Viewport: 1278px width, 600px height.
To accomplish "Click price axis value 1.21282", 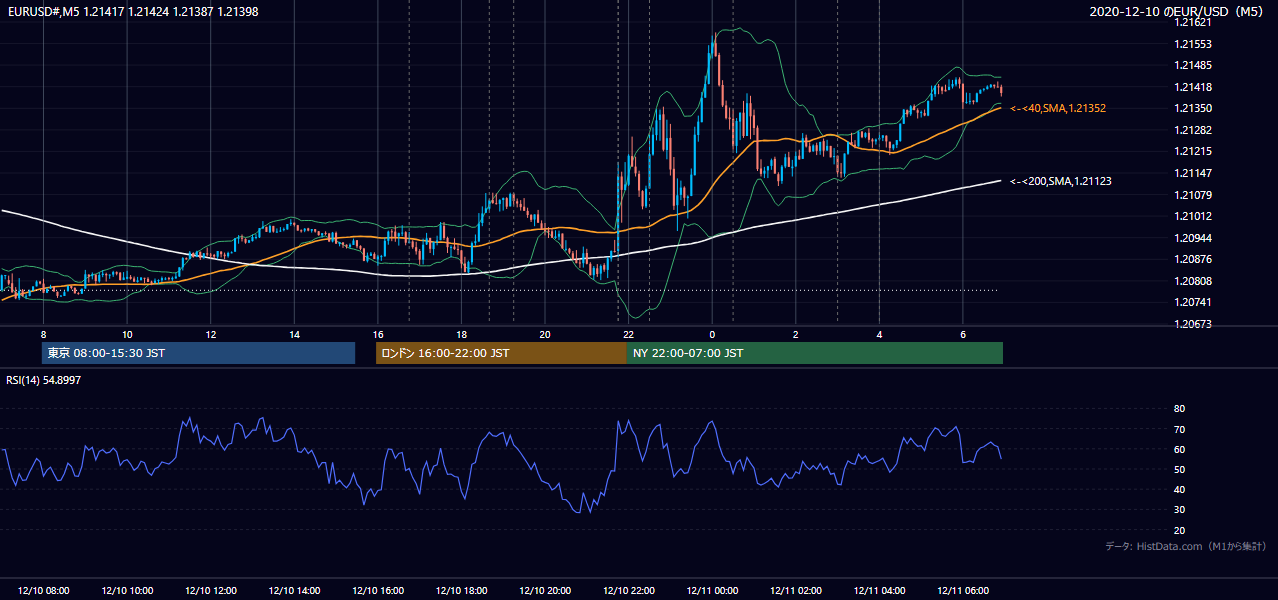I will point(1194,130).
